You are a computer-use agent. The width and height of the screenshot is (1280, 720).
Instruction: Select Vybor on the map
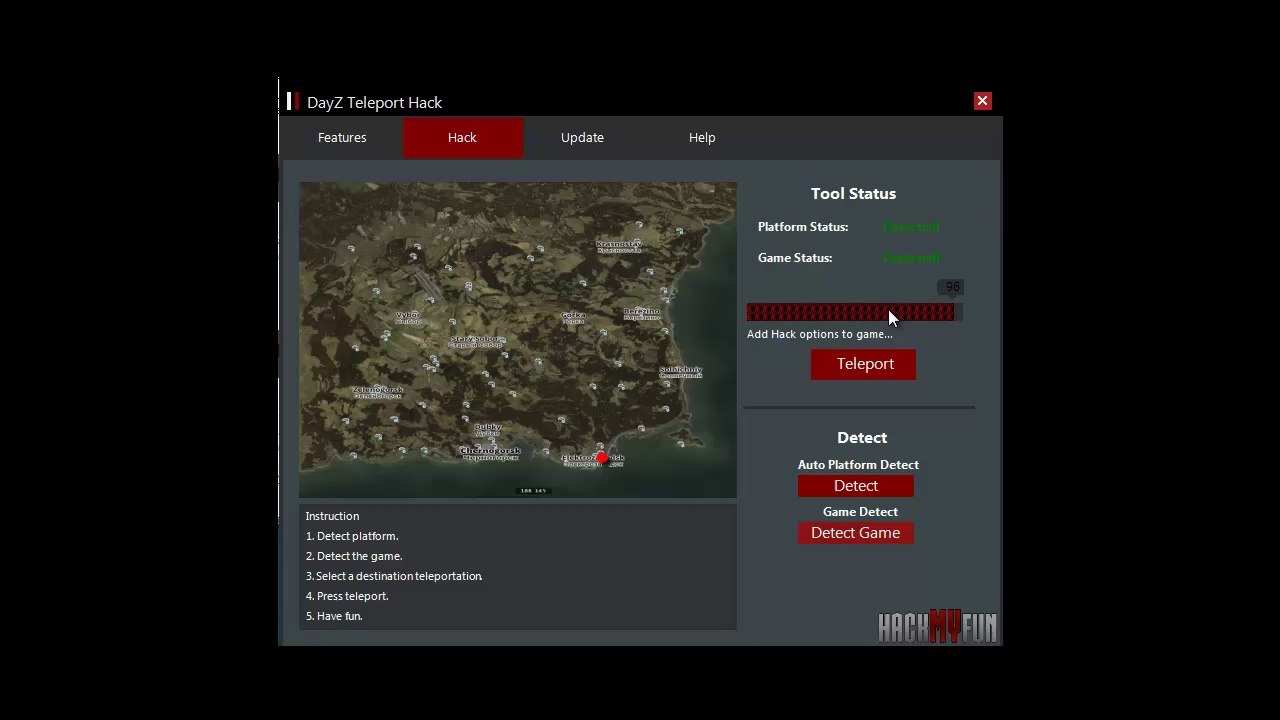(x=408, y=317)
